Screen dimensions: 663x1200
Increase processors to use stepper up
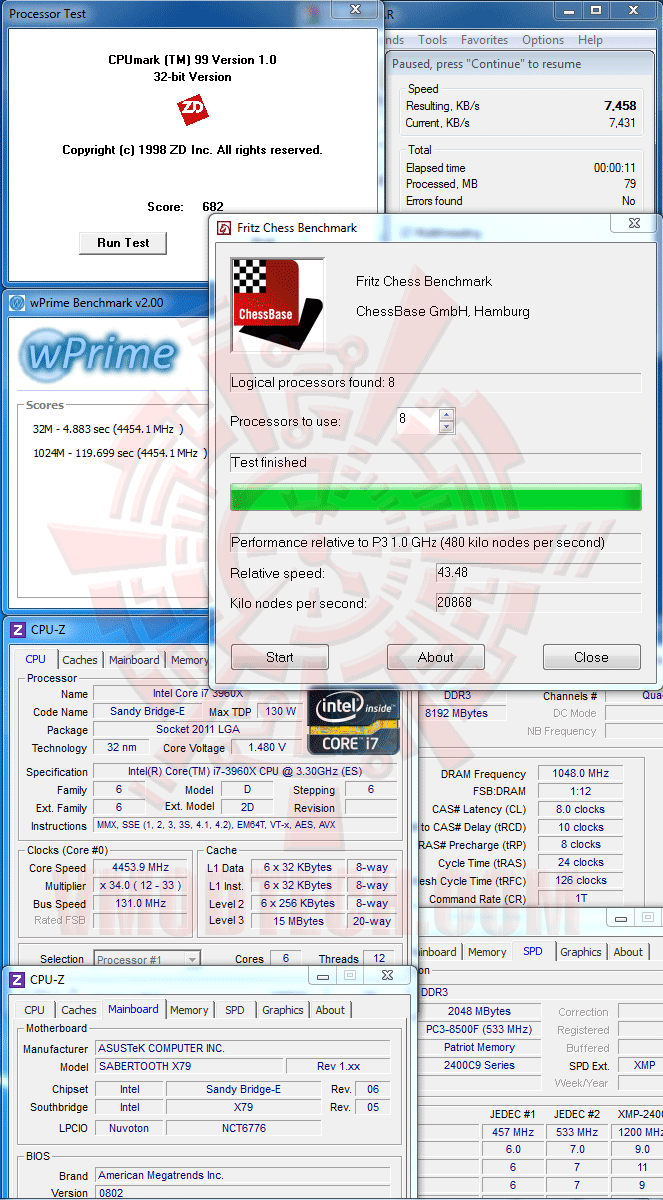447,414
